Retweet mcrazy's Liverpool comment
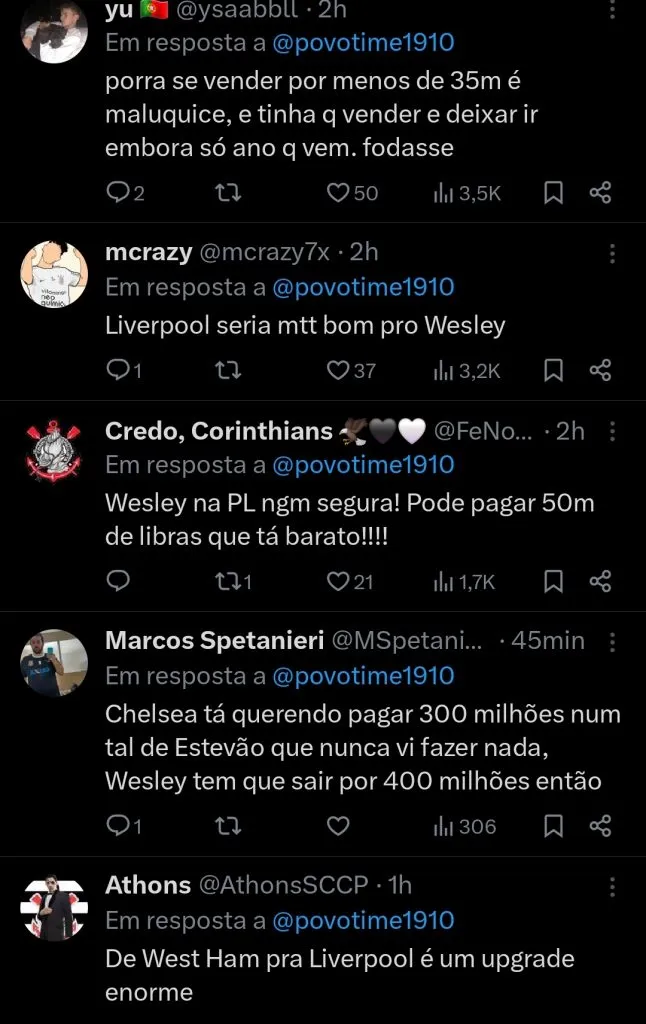646x1024 pixels. pos(228,370)
